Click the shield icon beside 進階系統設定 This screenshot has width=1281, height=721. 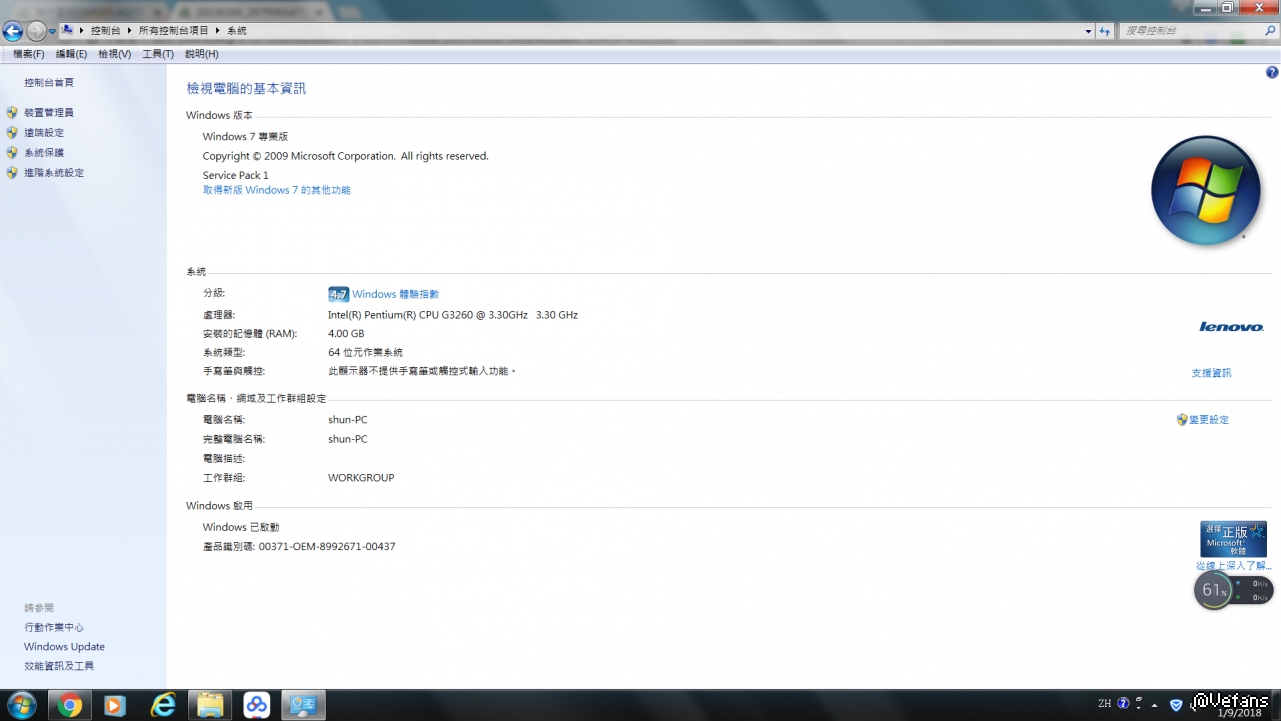tap(12, 173)
